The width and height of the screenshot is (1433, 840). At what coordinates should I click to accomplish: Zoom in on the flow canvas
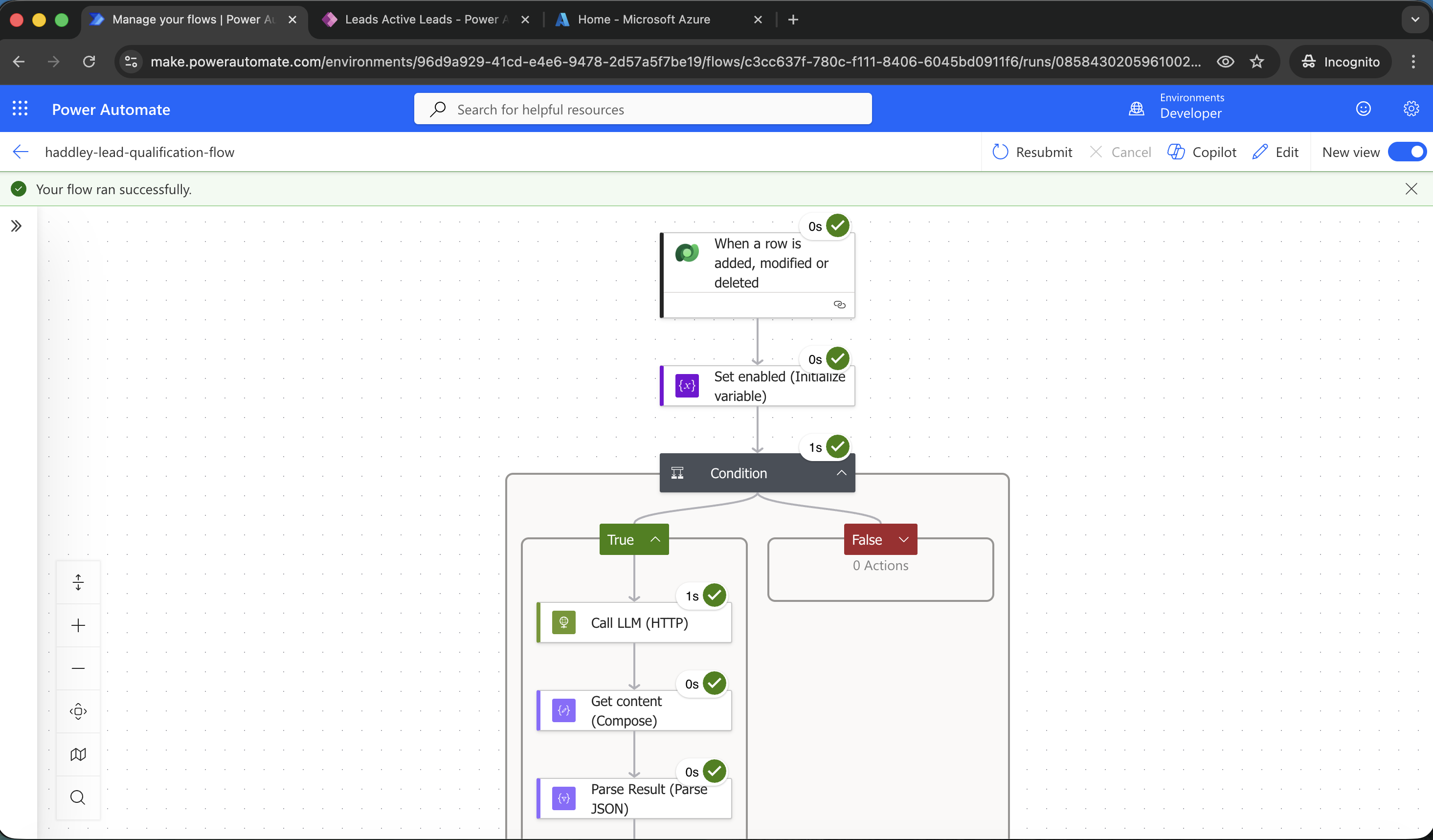78,624
